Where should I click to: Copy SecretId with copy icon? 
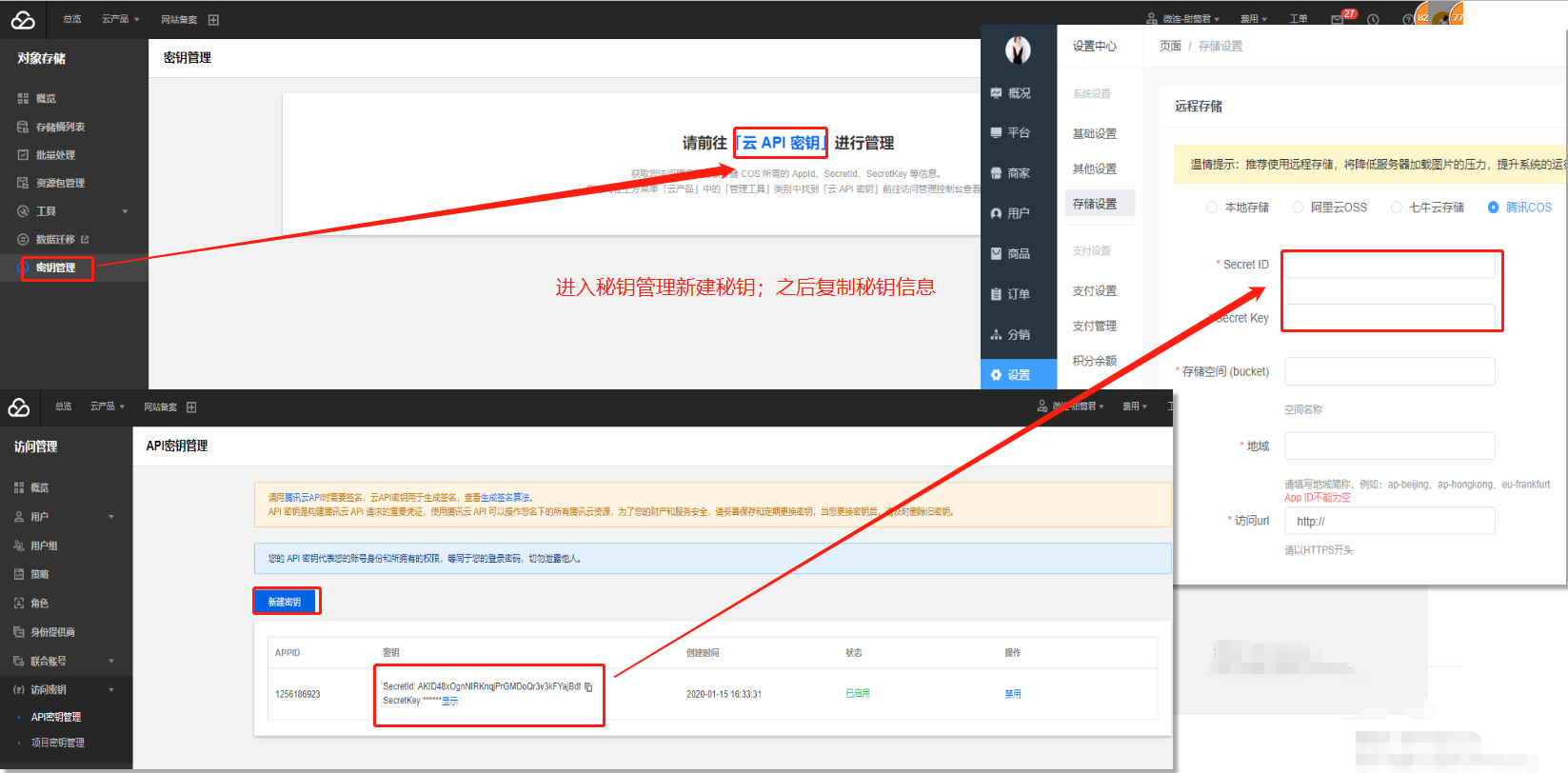pos(588,686)
